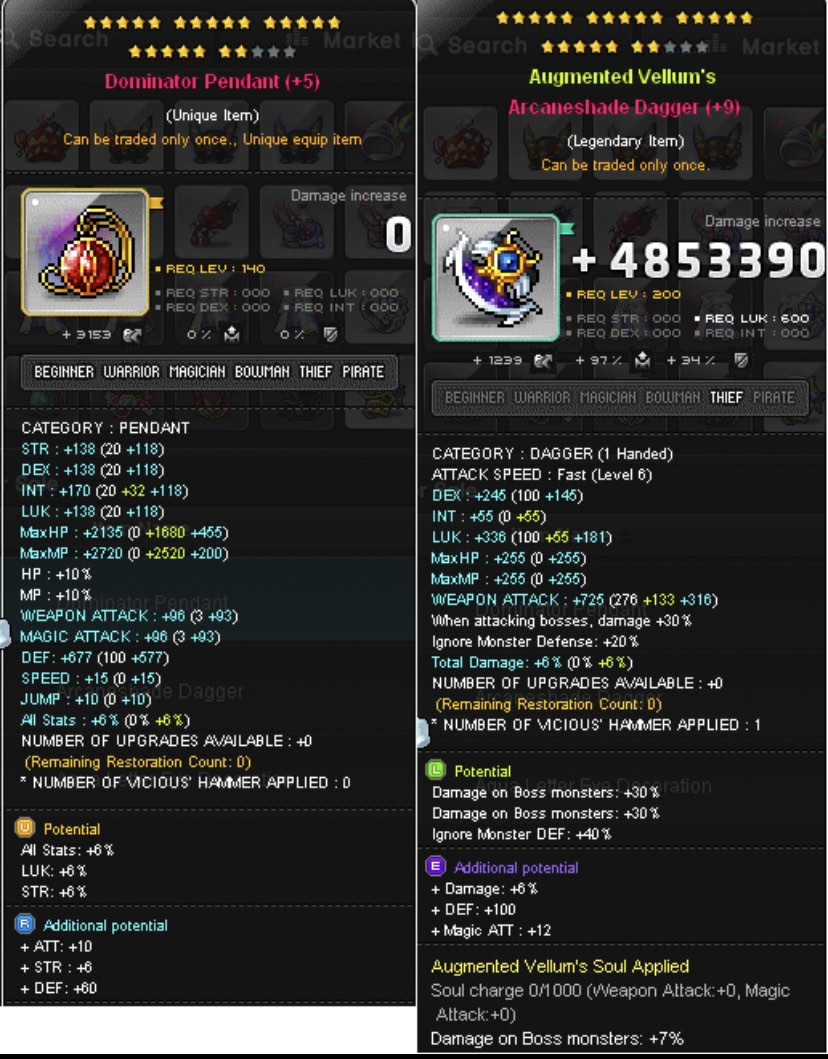Click the yellow Unique potential U icon

tap(24, 827)
